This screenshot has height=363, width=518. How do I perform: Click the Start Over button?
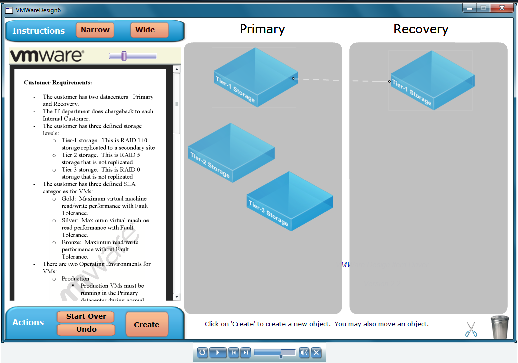(86, 317)
